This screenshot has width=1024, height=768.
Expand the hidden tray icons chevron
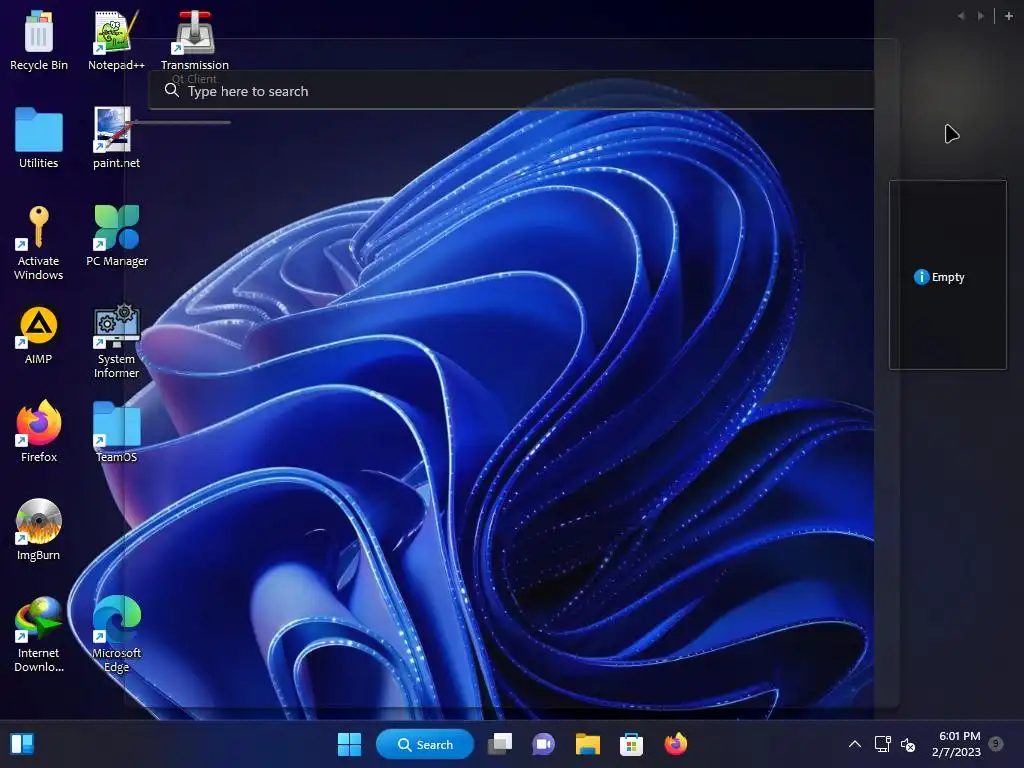click(854, 744)
